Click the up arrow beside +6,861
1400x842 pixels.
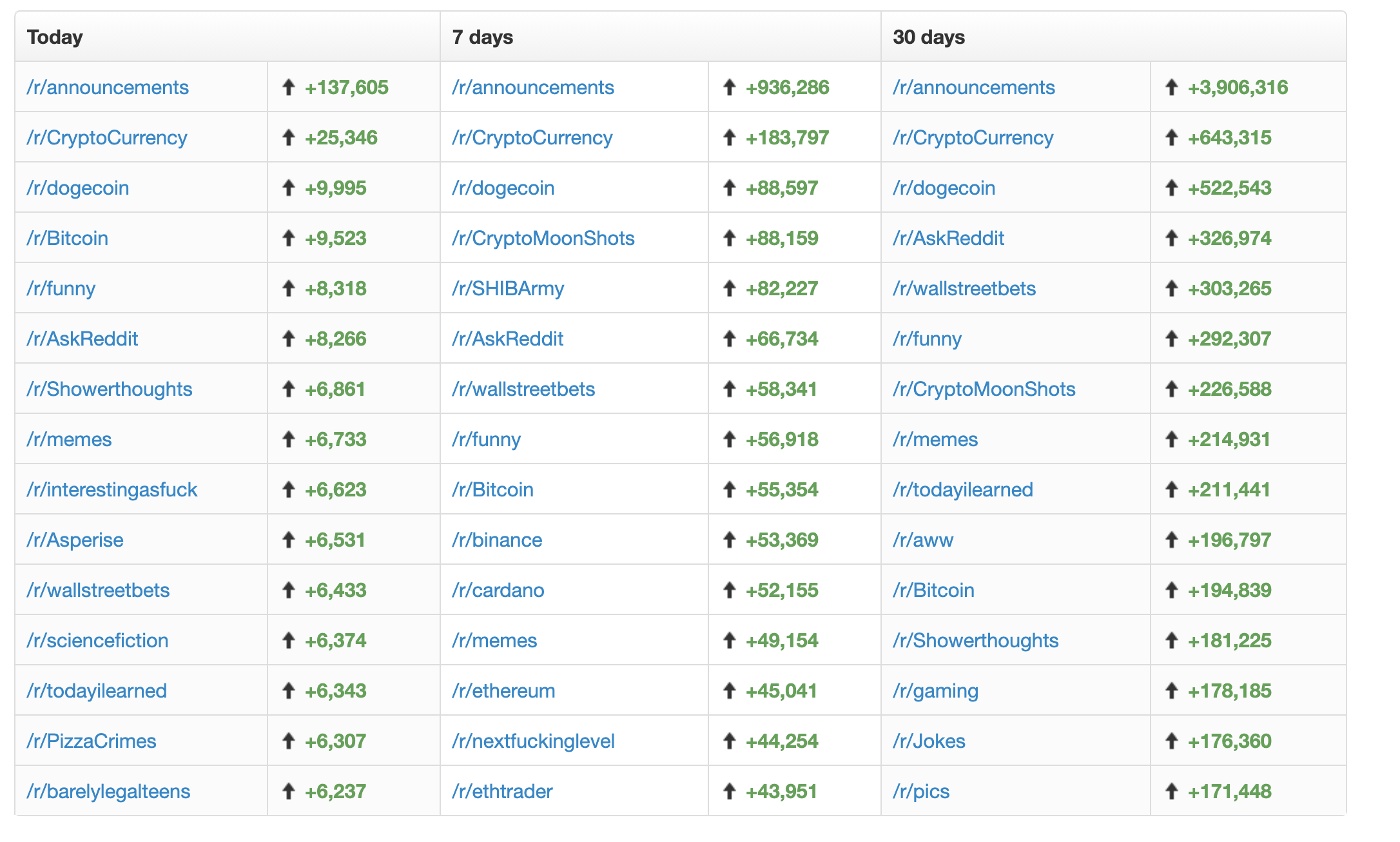(x=289, y=389)
